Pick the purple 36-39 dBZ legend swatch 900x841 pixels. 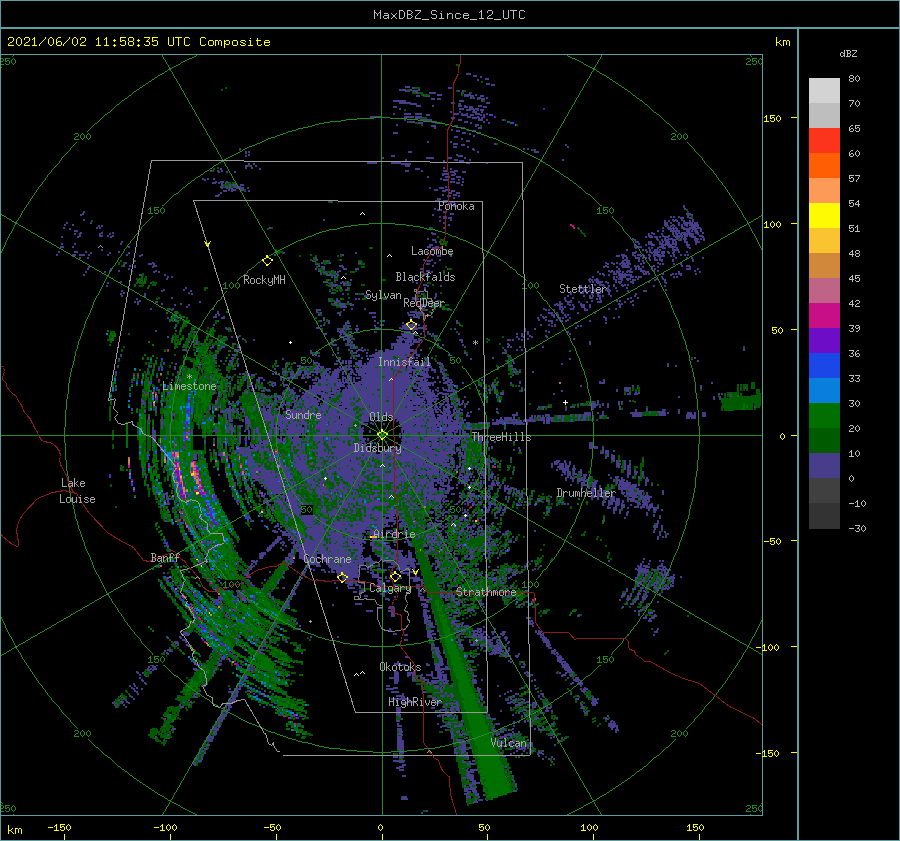click(824, 341)
